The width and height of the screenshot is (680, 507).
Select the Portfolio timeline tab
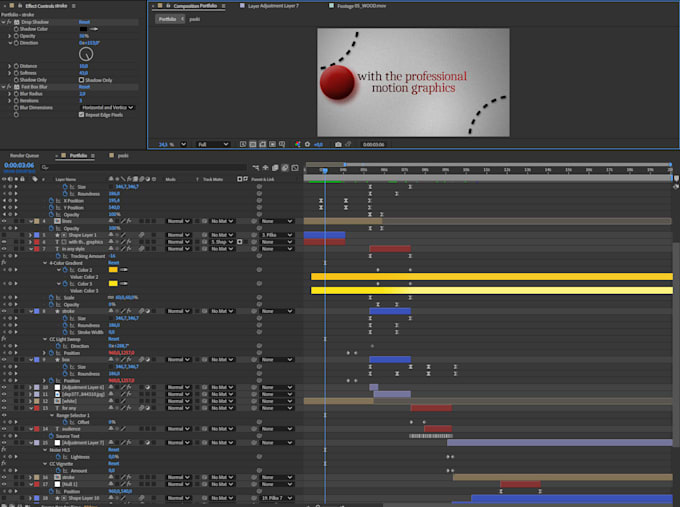[x=78, y=156]
